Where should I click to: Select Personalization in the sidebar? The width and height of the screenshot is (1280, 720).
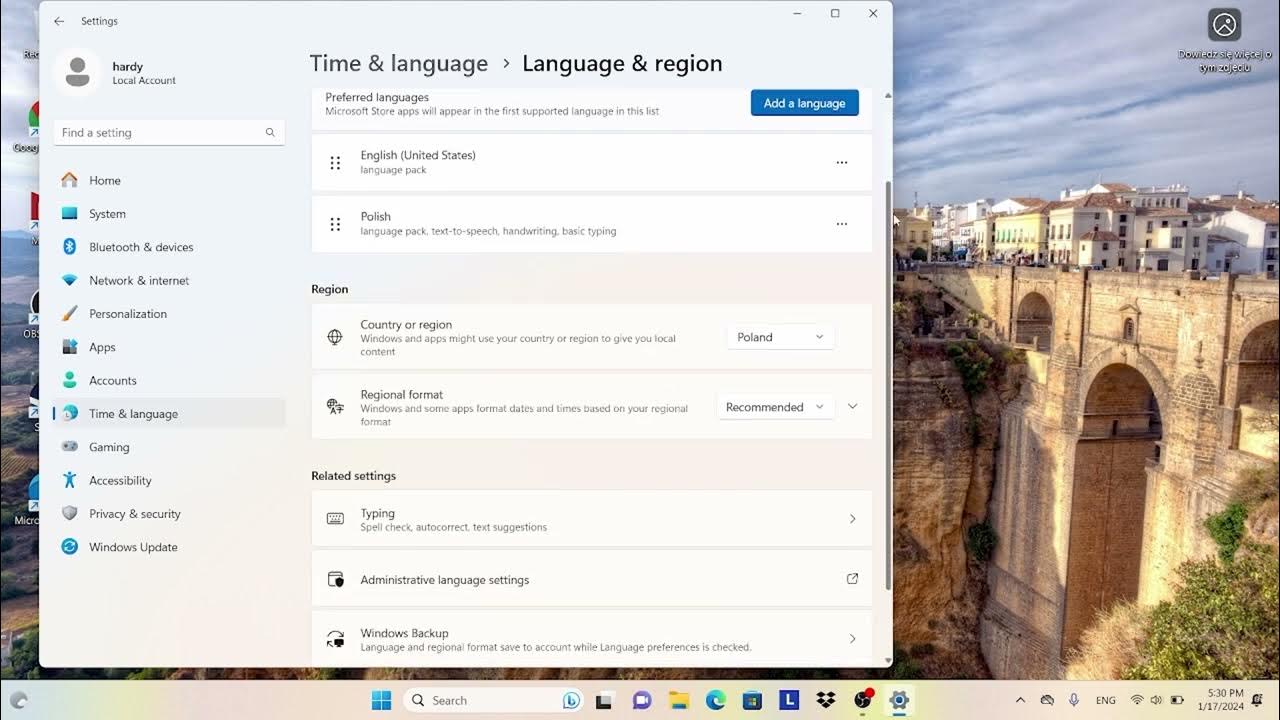[128, 313]
